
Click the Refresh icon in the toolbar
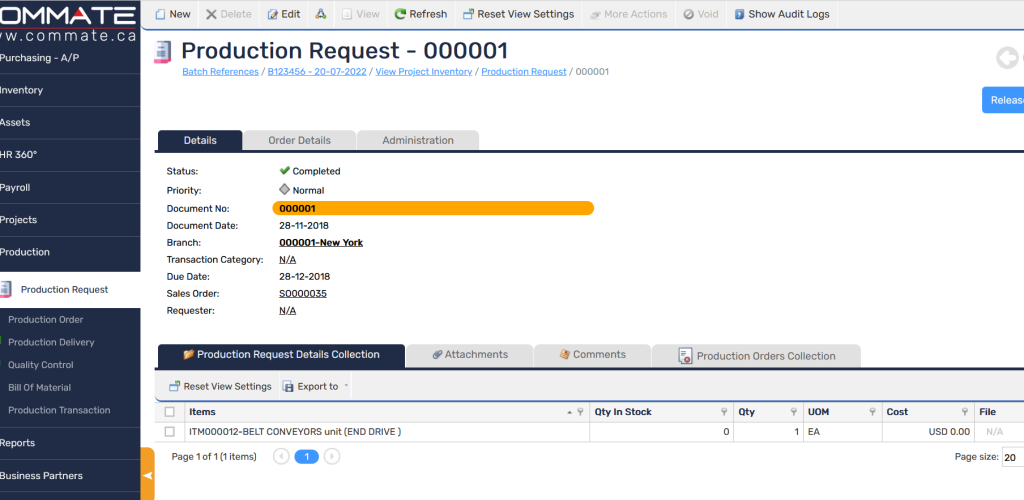pos(401,14)
